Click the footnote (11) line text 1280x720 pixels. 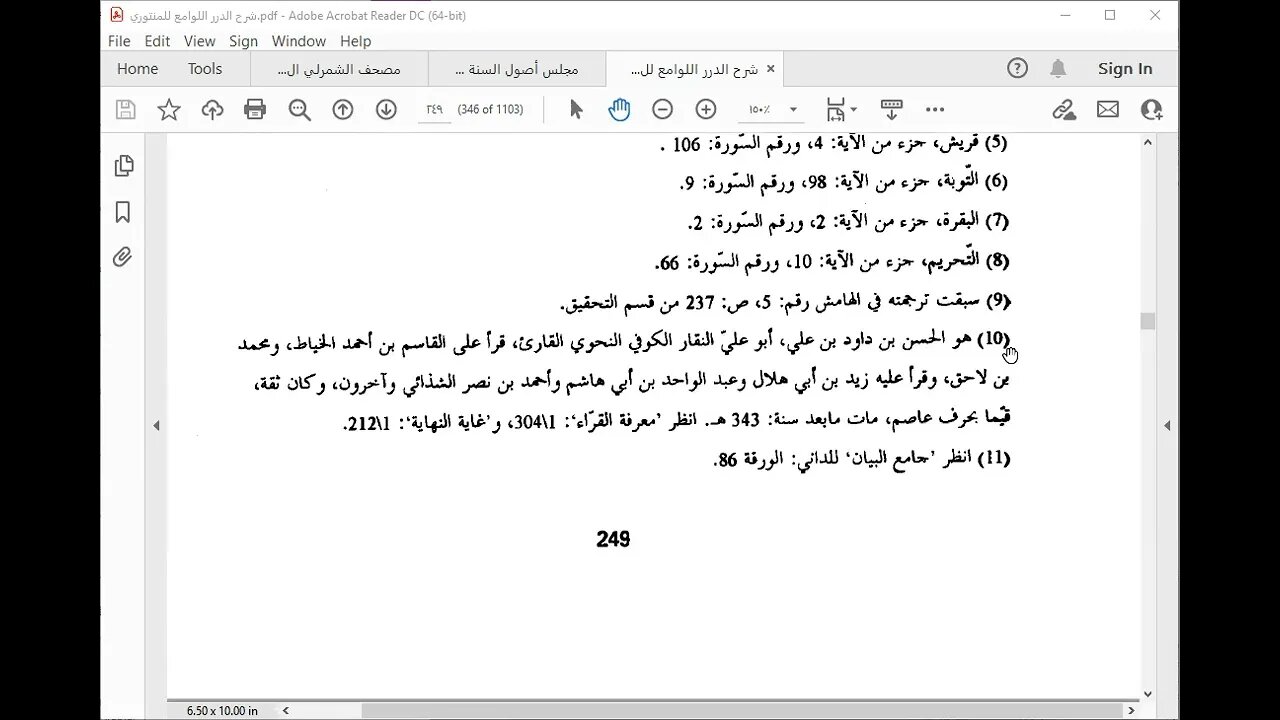coord(861,459)
